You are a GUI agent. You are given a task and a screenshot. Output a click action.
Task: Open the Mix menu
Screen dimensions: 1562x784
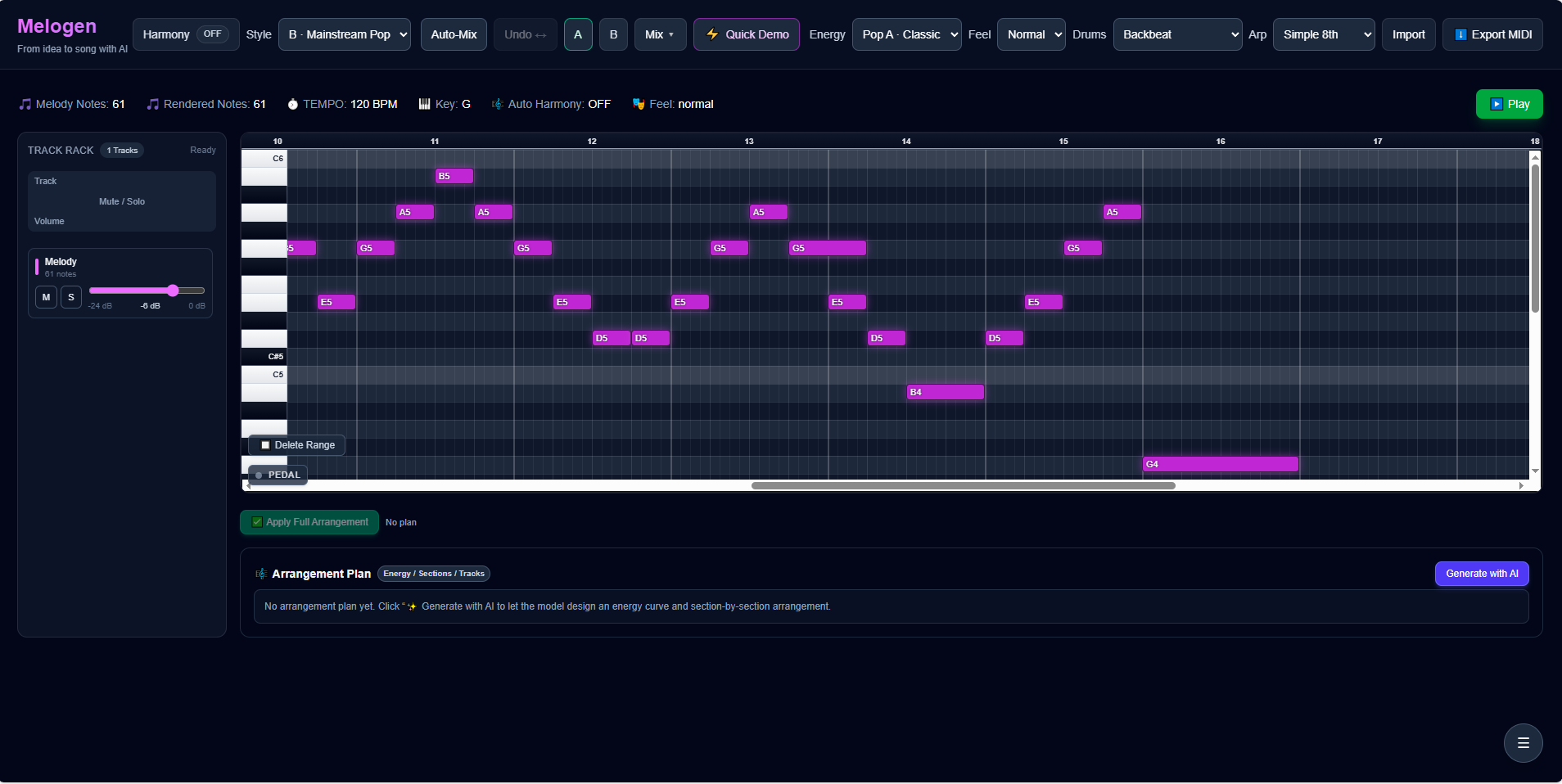[659, 34]
